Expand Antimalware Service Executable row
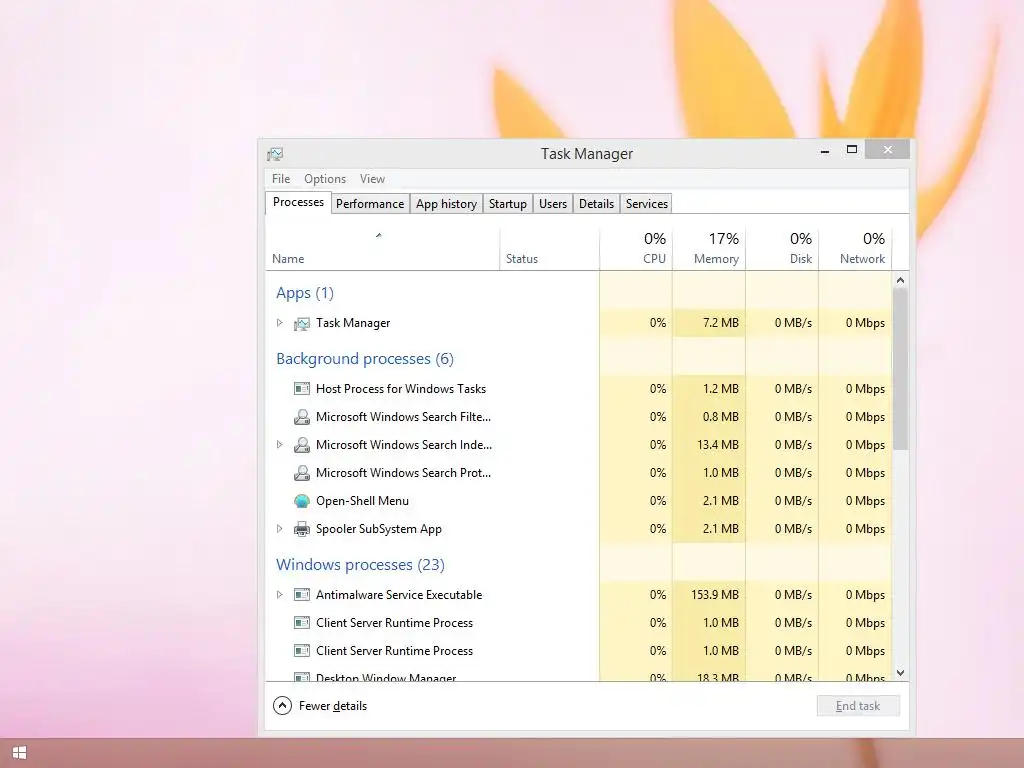1024x768 pixels. pos(280,595)
